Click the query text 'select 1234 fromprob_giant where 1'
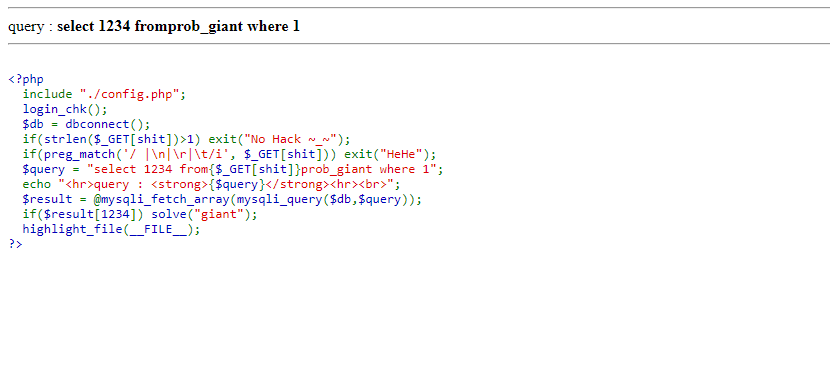Viewport: 830px width, 371px height. pyautogui.click(x=178, y=26)
